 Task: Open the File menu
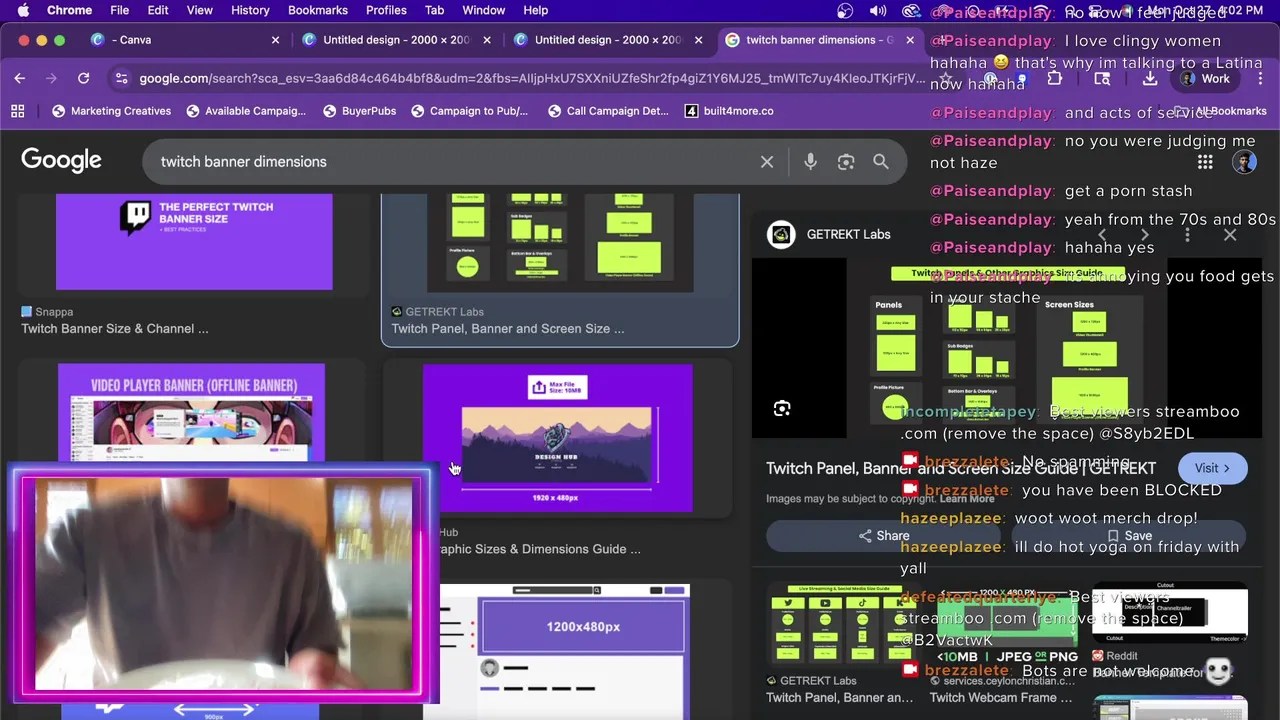point(119,10)
